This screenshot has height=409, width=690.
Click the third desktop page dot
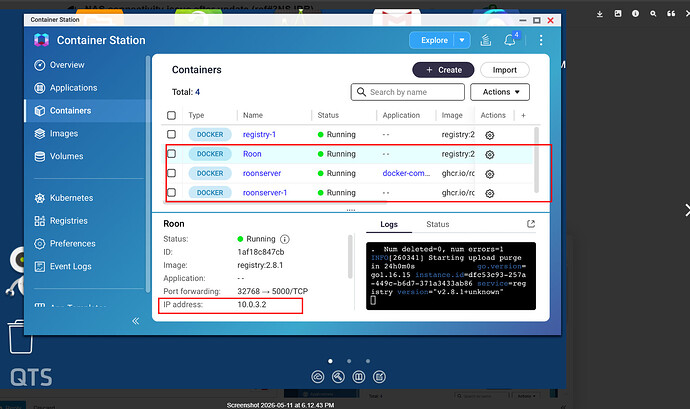pyautogui.click(x=368, y=361)
